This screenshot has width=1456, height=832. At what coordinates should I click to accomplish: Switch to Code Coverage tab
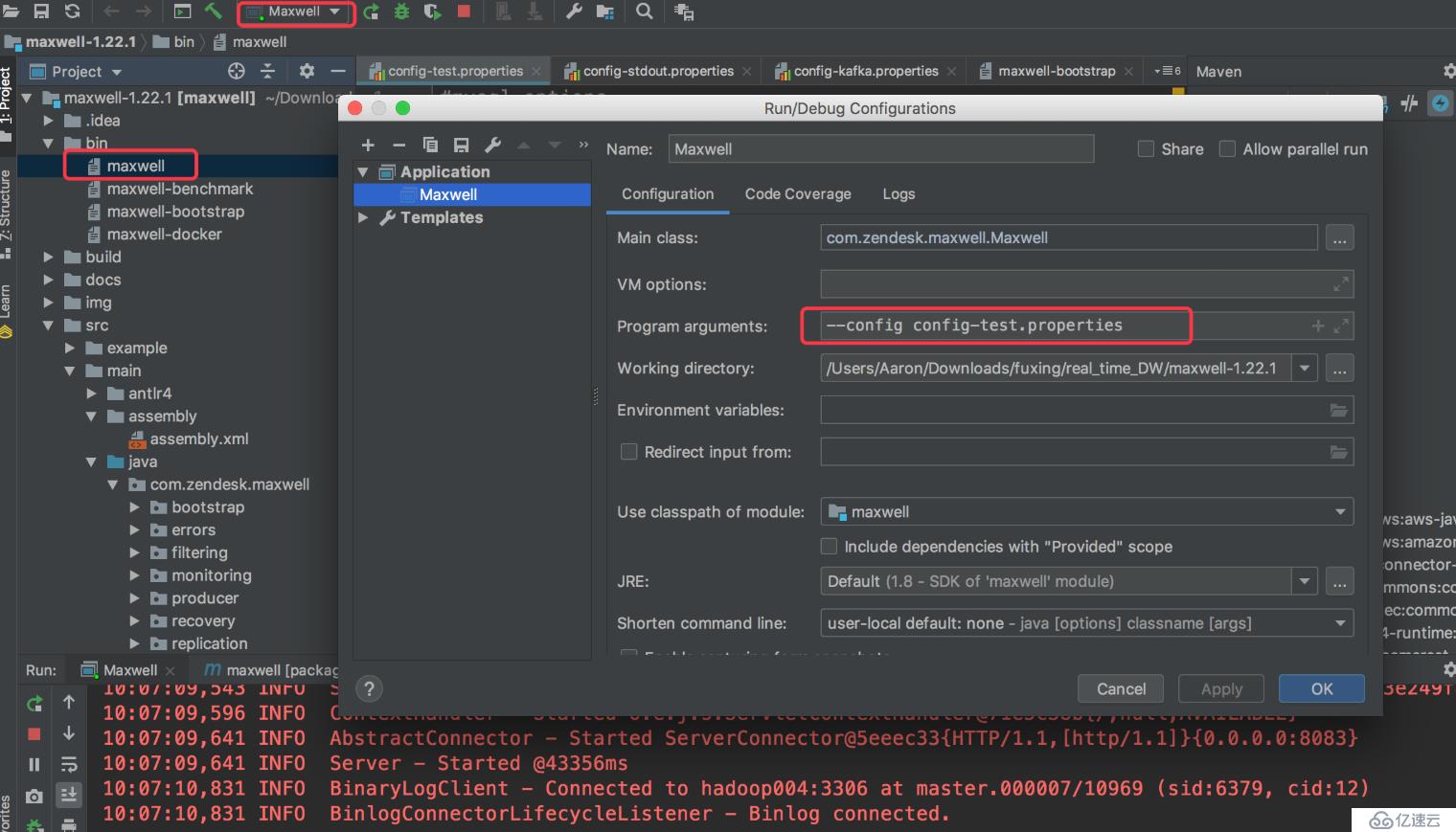[798, 193]
